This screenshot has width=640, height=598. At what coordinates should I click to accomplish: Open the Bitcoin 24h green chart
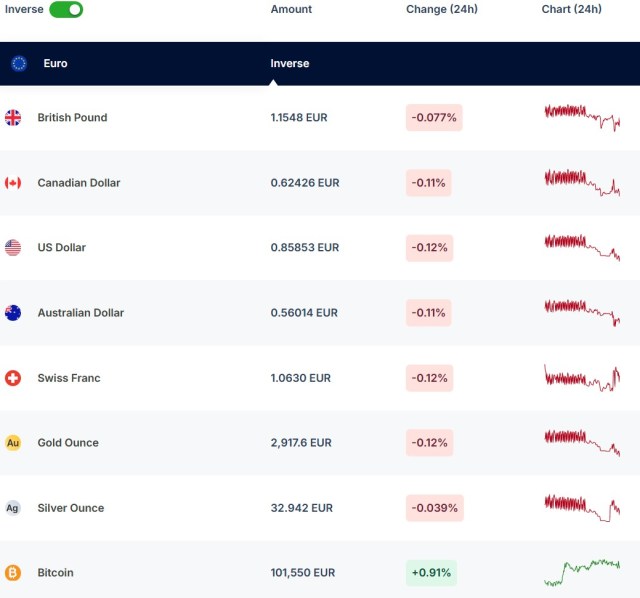click(582, 572)
